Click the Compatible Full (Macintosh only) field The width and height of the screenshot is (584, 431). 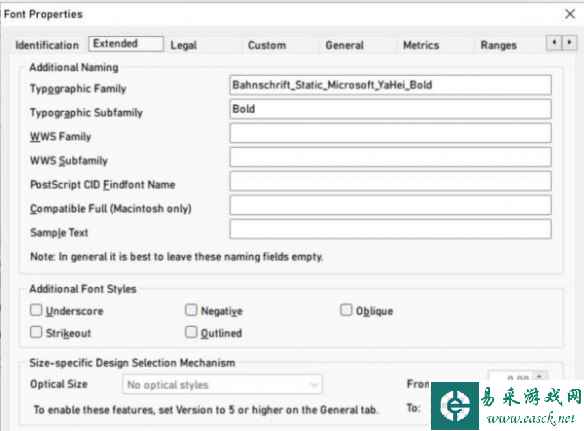point(390,205)
